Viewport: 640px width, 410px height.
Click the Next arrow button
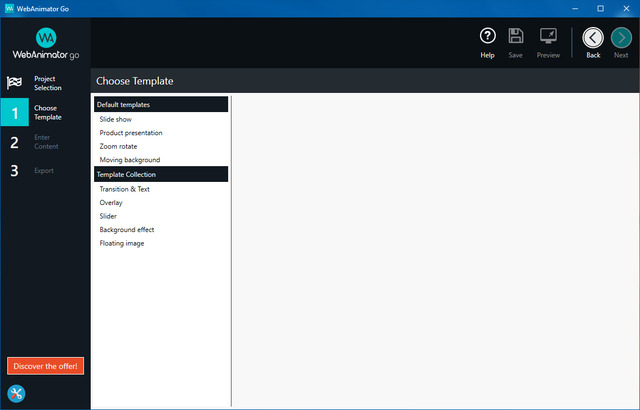pos(621,37)
